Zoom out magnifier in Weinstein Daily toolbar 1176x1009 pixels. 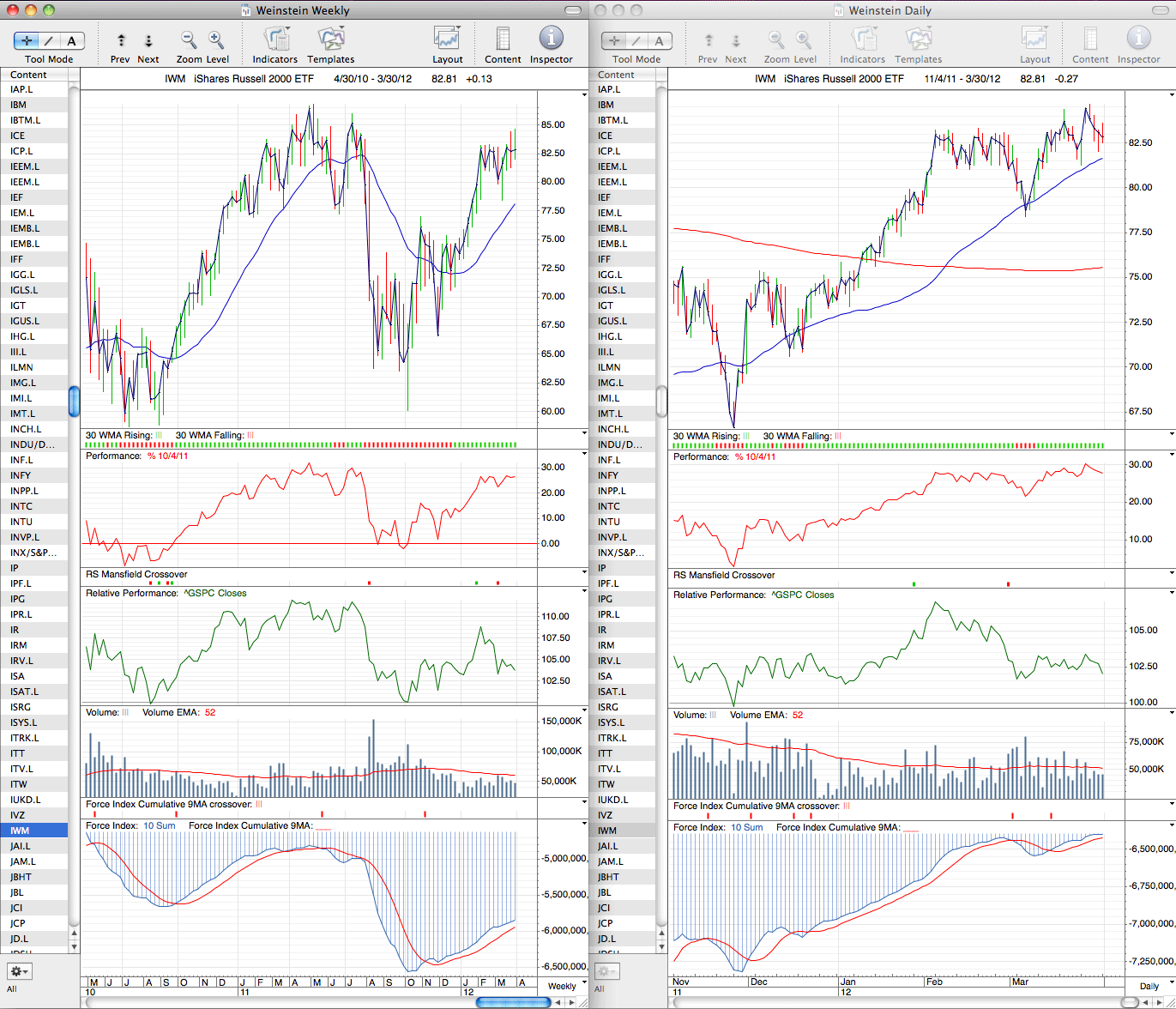point(776,39)
